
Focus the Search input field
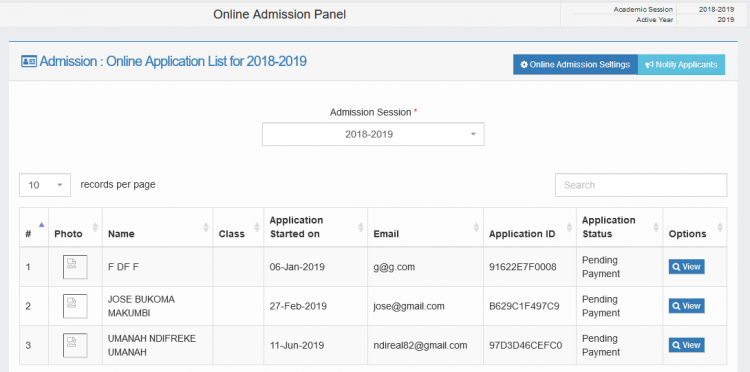(641, 185)
